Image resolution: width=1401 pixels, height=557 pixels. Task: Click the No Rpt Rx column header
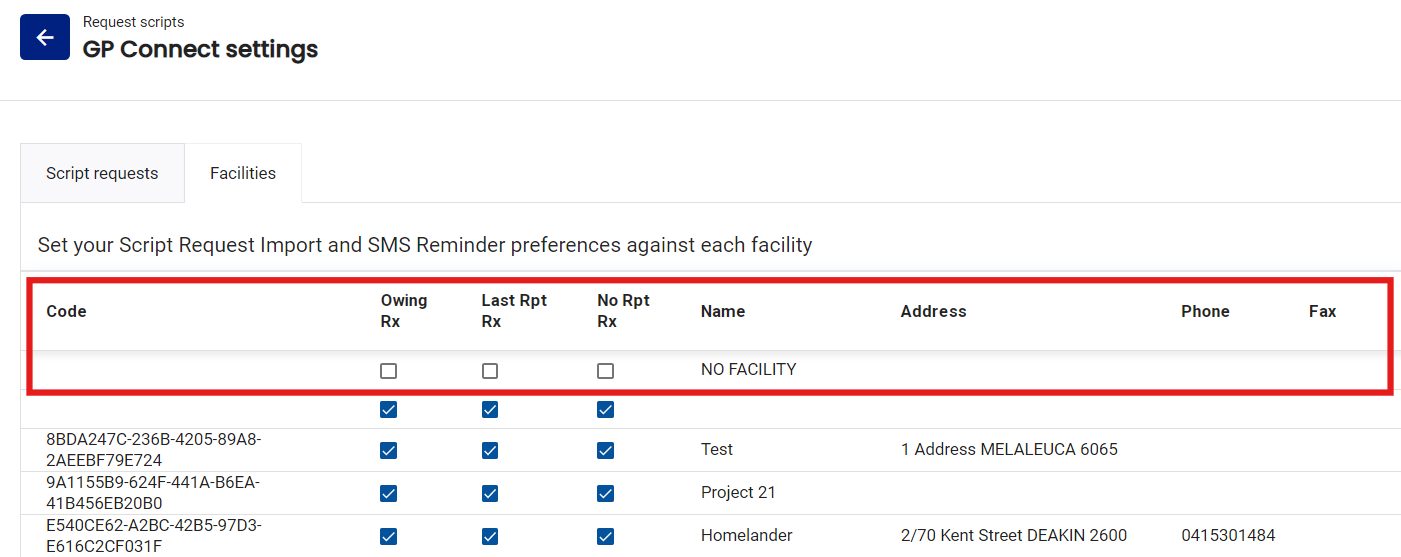click(623, 311)
